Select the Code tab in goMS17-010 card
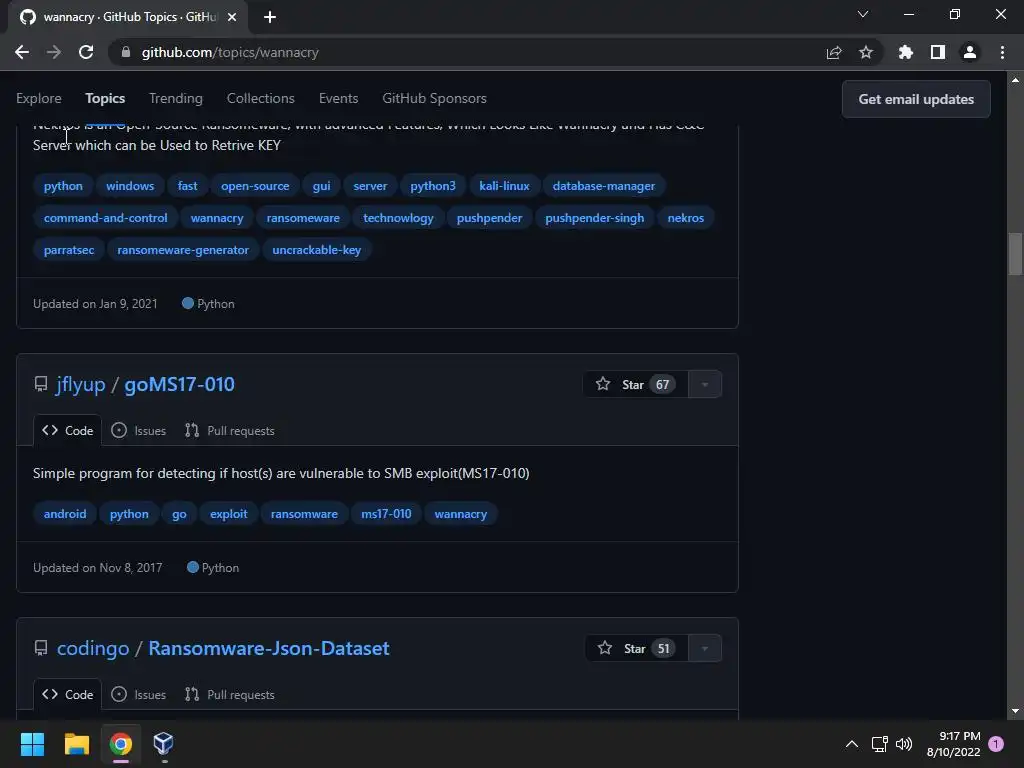The image size is (1024, 768). (67, 430)
